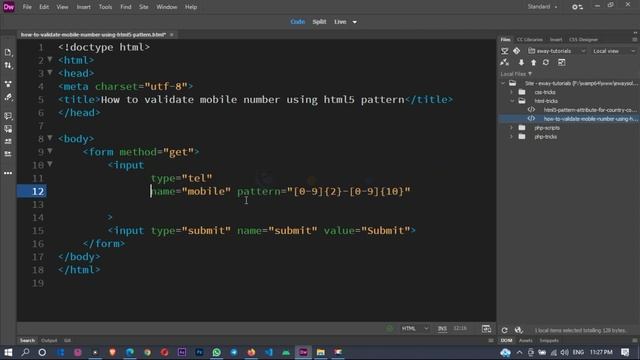This screenshot has height=360, width=640.
Task: Switch to Live view
Action: (340, 22)
